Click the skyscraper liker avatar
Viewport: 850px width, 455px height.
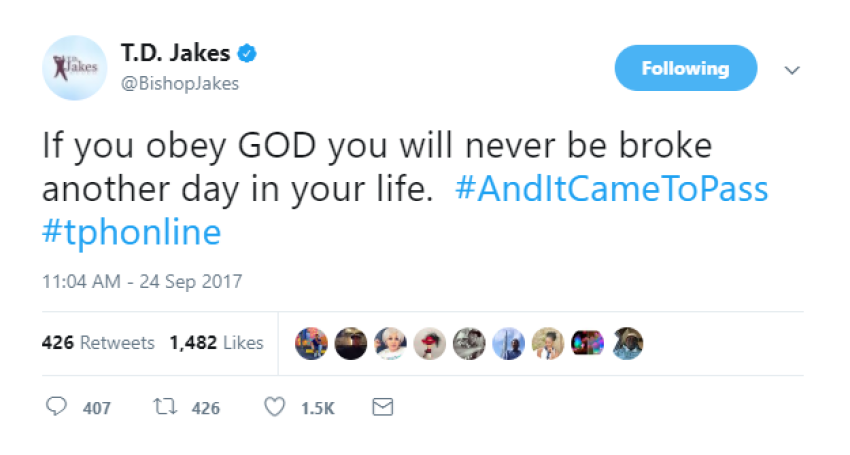[508, 343]
